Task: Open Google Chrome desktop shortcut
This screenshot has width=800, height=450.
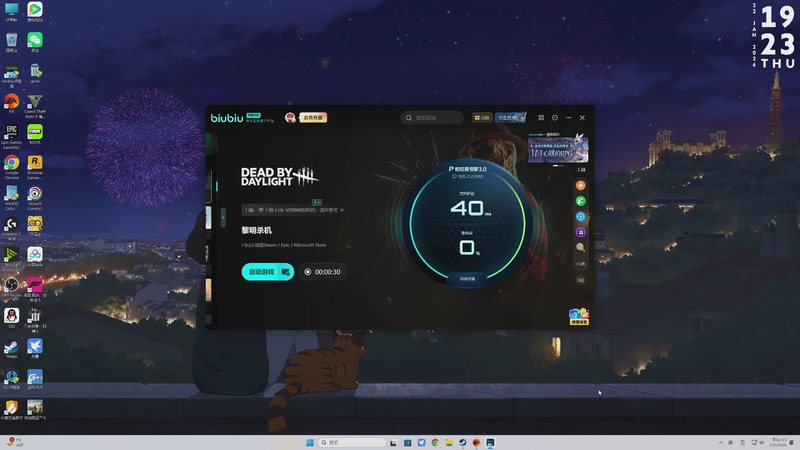Action: [11, 167]
